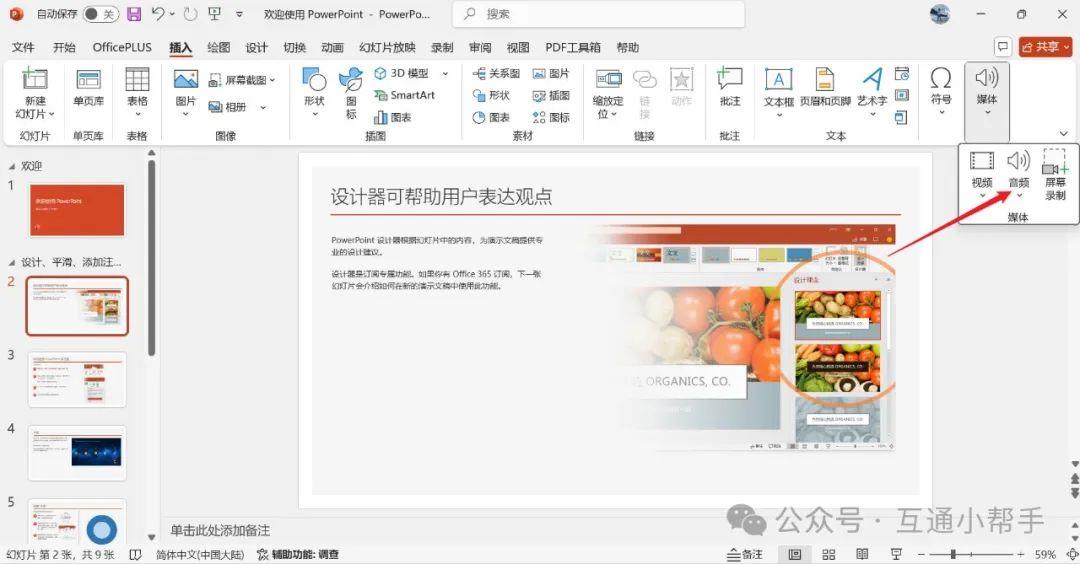1080x564 pixels.
Task: Click 辅助功能: 调查 in status bar
Action: point(298,554)
